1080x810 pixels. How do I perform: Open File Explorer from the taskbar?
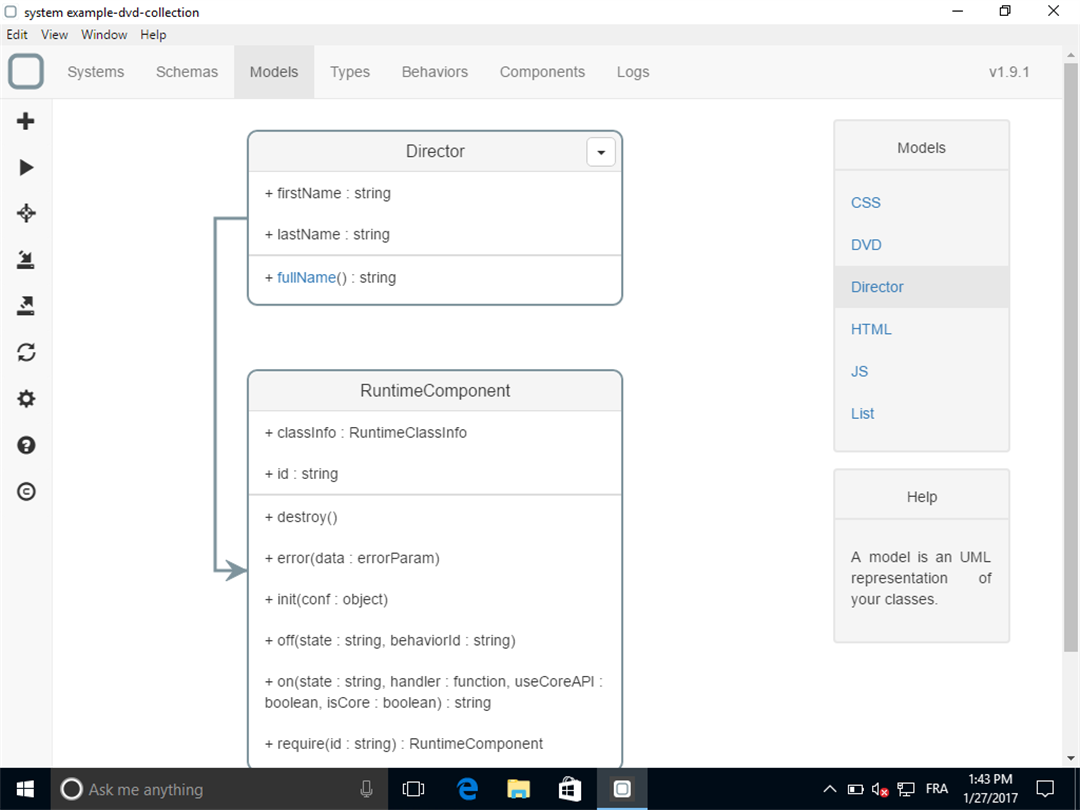point(519,789)
